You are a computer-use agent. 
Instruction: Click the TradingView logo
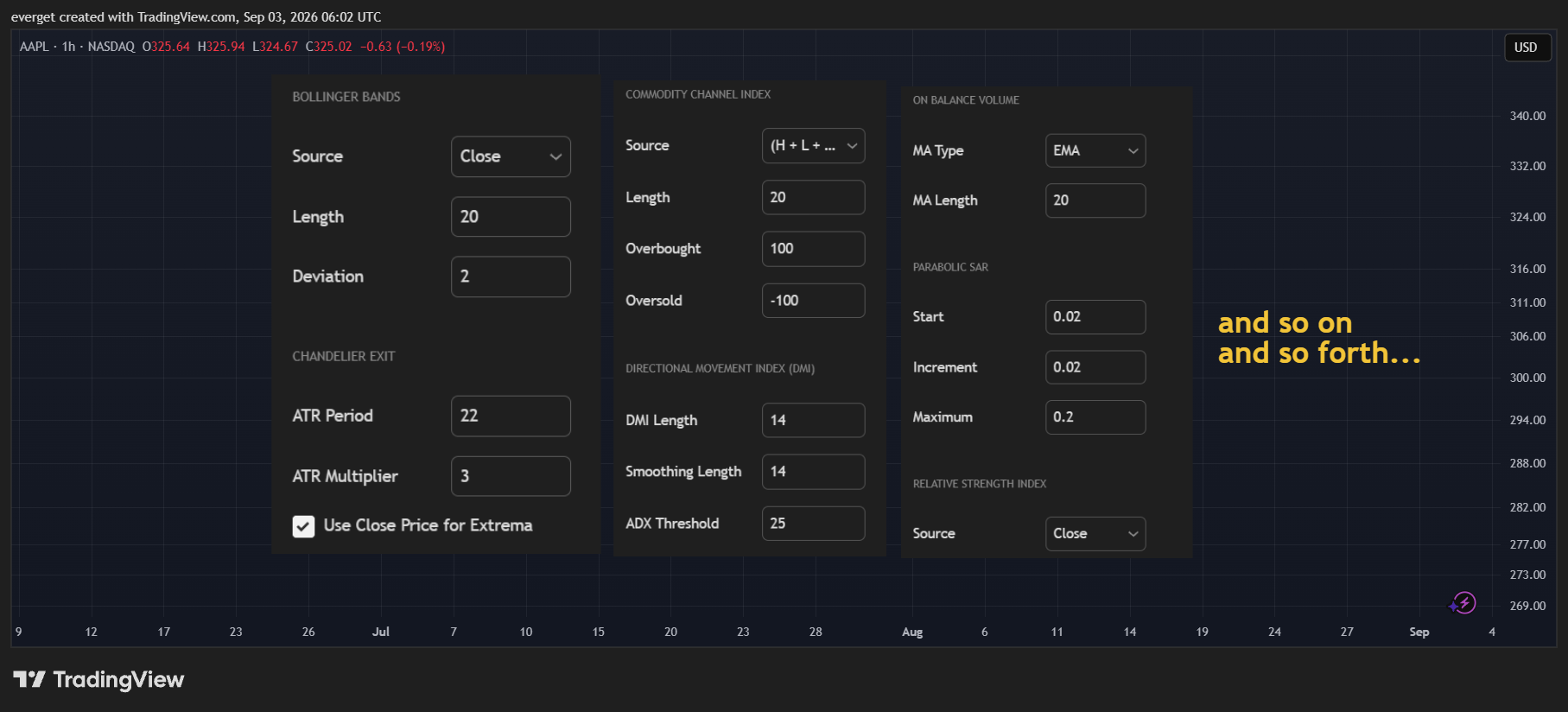click(98, 680)
